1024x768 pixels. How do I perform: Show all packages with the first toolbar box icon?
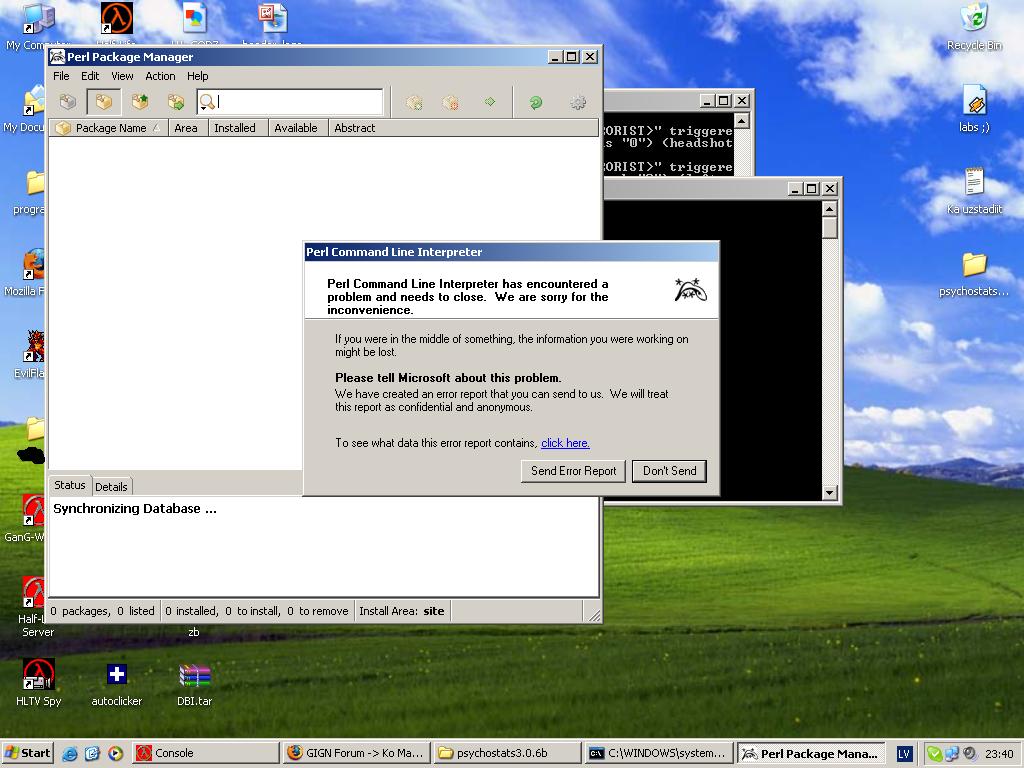point(68,102)
